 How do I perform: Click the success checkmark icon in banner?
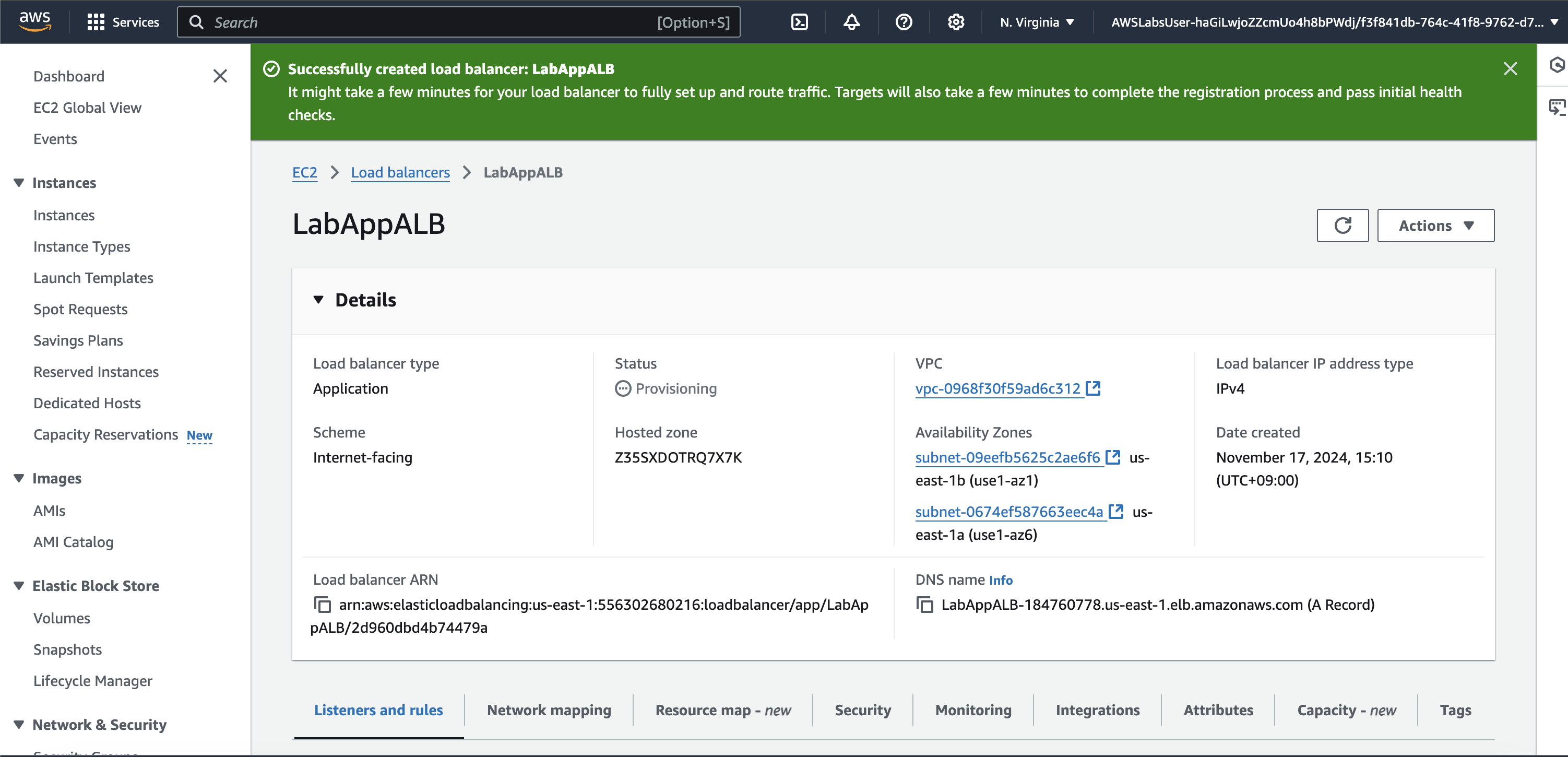tap(271, 69)
